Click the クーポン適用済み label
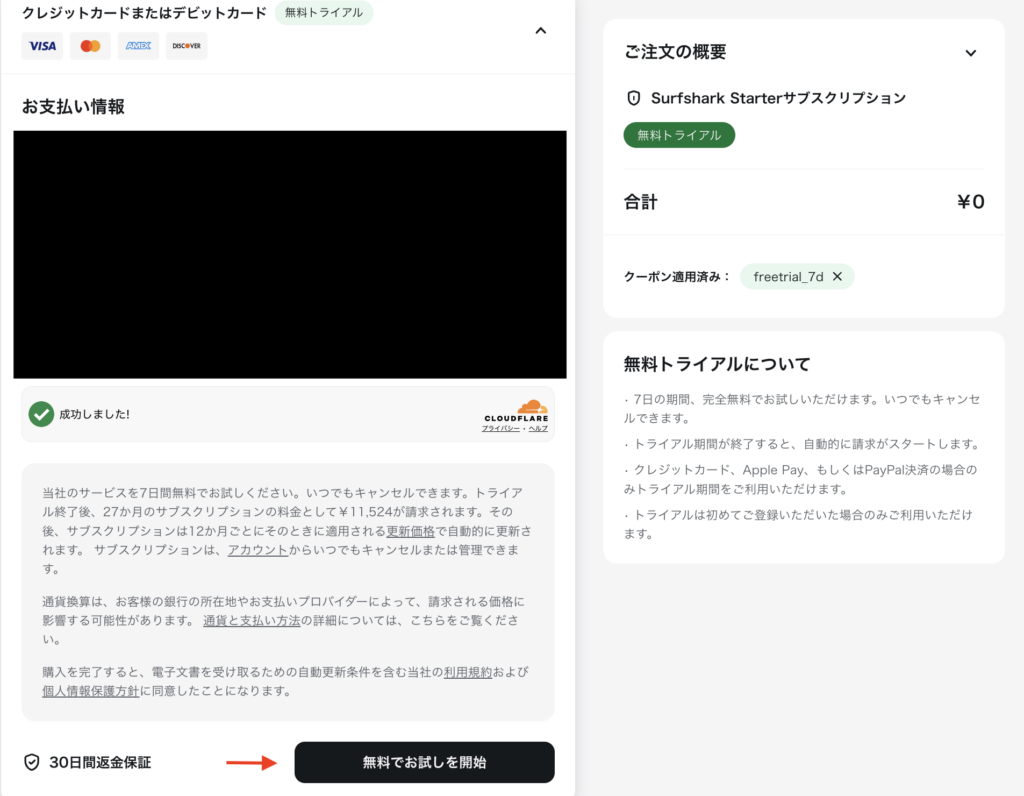This screenshot has height=796, width=1024. click(x=677, y=277)
